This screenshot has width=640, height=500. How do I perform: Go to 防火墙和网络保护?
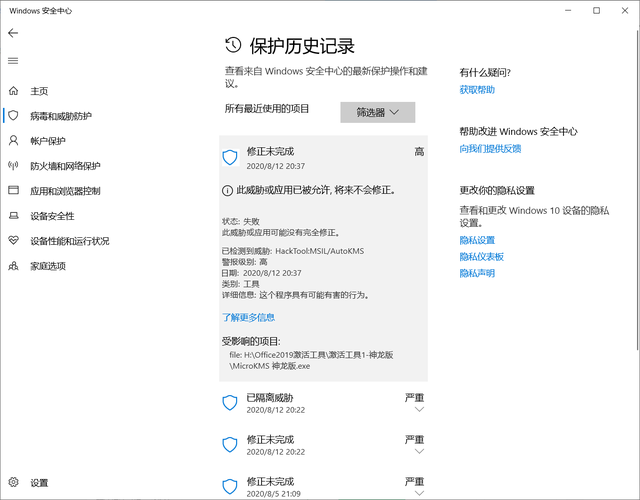(x=65, y=166)
